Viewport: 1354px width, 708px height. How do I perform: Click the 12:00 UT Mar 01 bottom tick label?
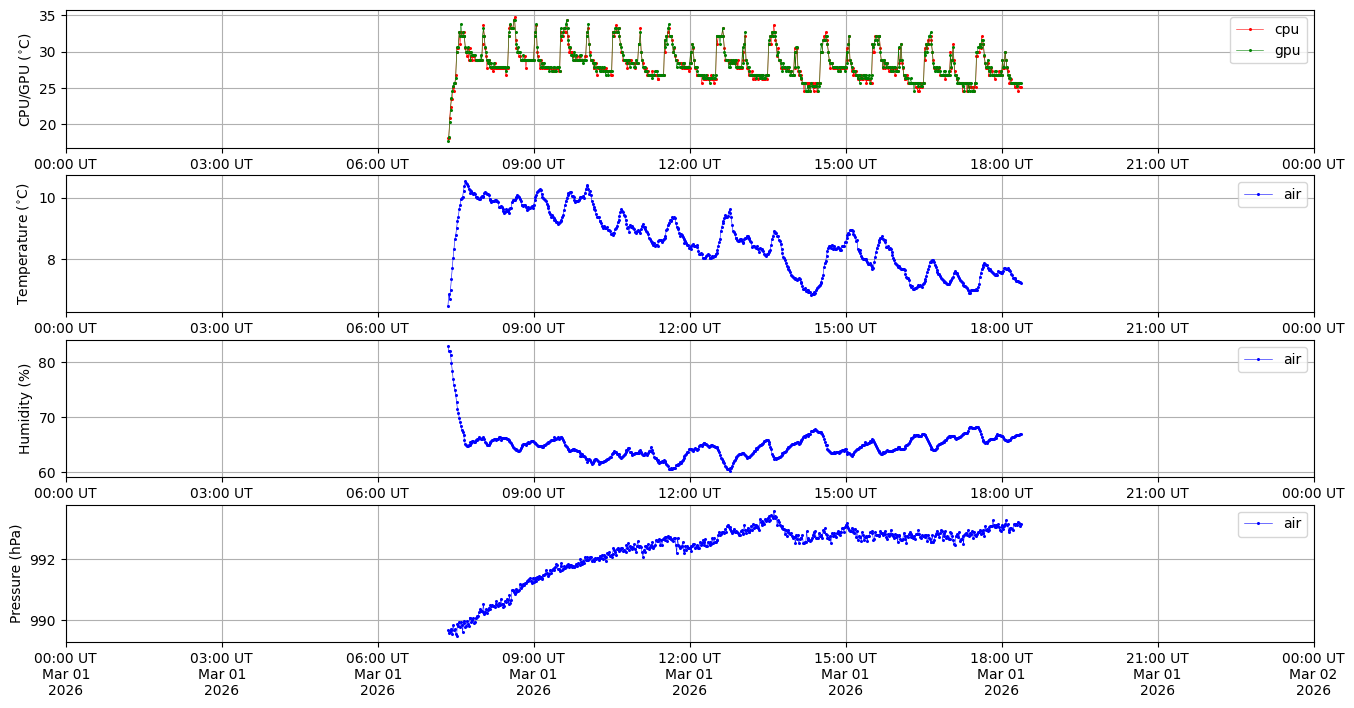[689, 674]
